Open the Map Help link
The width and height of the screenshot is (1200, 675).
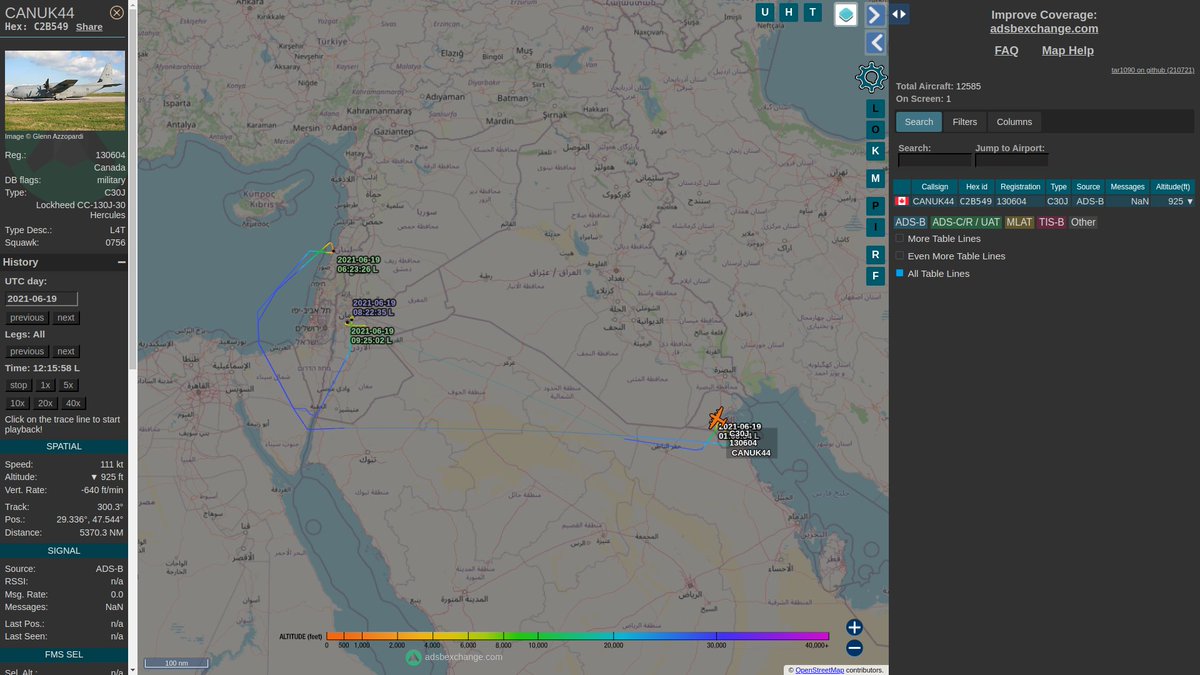pos(1068,50)
